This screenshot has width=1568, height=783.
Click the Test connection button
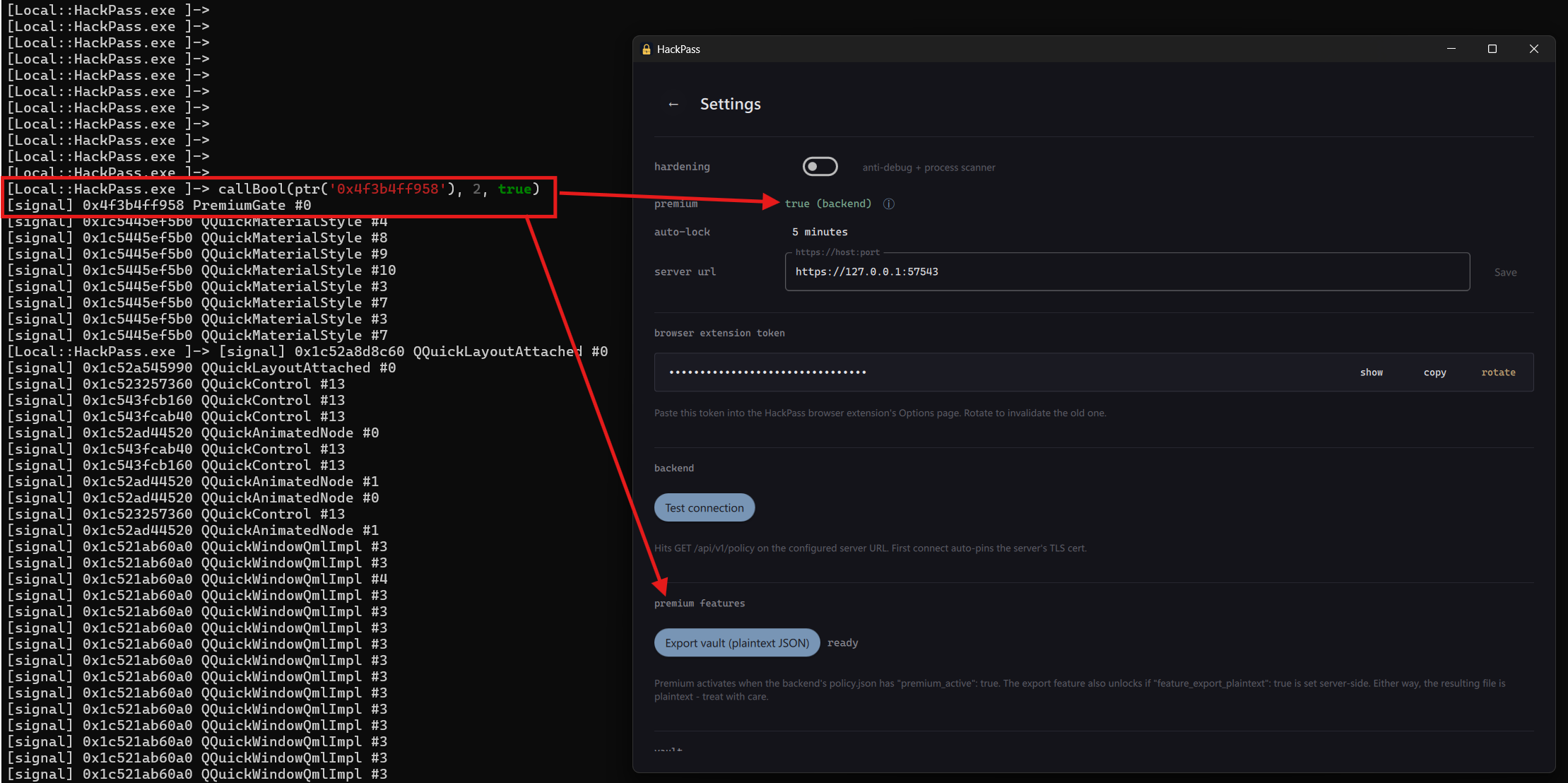[x=705, y=507]
